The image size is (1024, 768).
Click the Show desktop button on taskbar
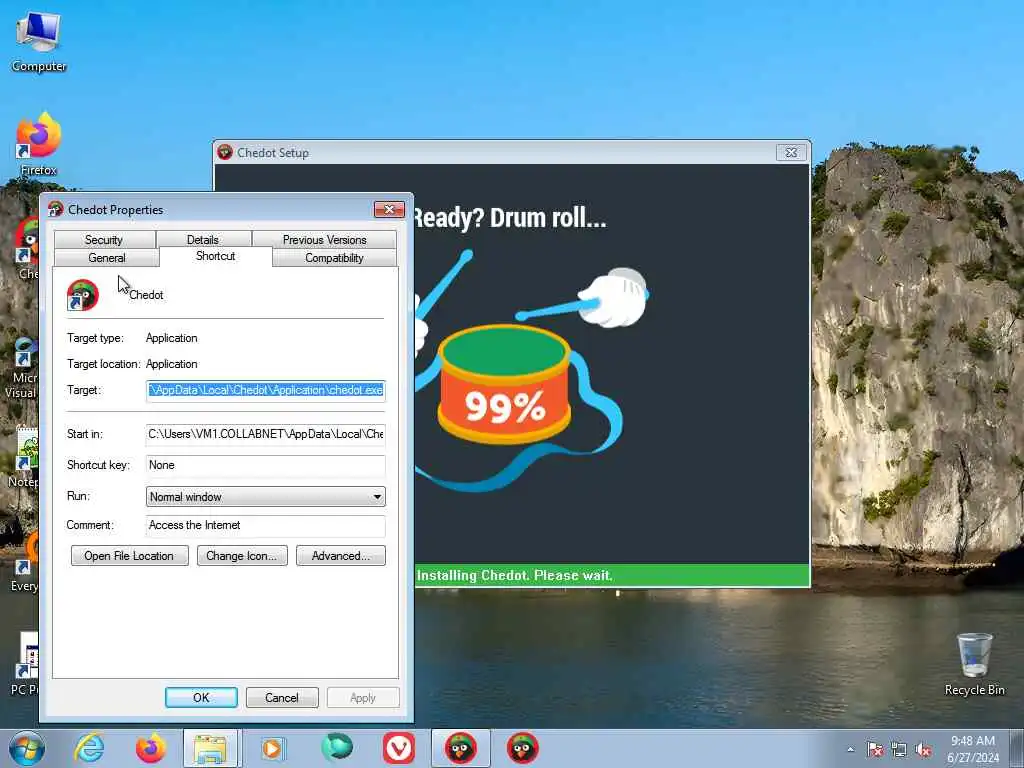pyautogui.click(x=1019, y=748)
